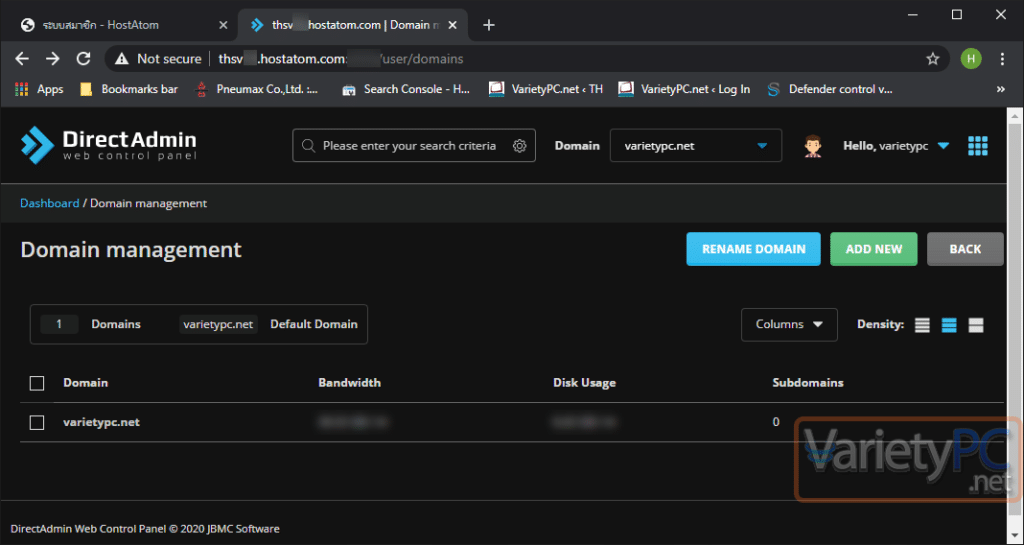Show more bookmarks chevron
The height and width of the screenshot is (545, 1024).
(1000, 89)
